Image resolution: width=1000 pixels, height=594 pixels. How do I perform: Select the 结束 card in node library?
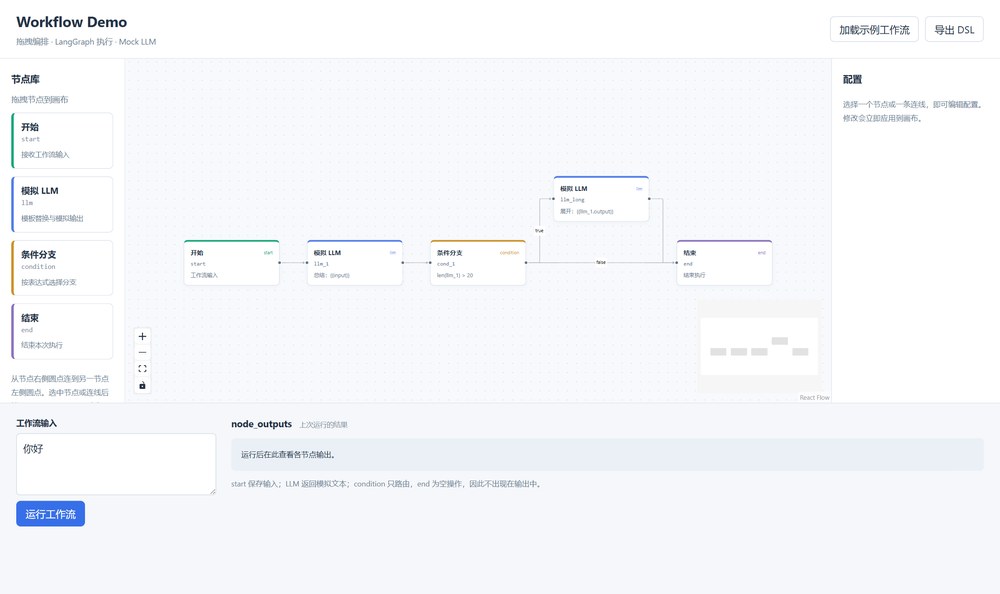pyautogui.click(x=62, y=331)
